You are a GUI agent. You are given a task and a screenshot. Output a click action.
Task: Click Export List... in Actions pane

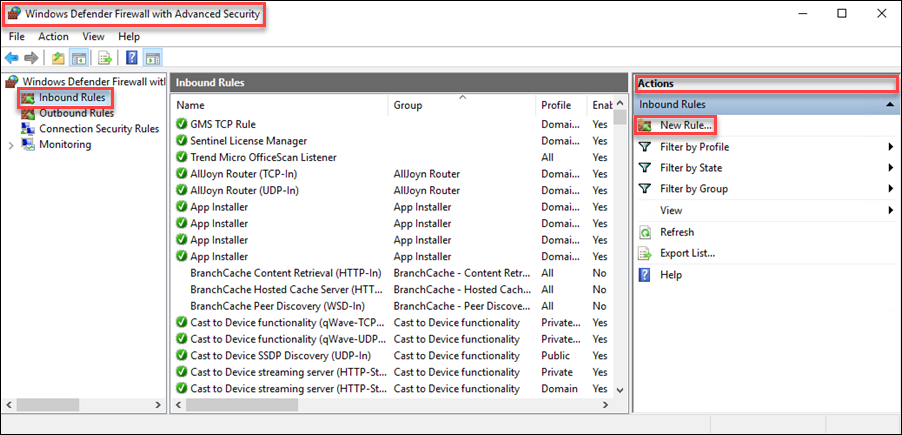tap(687, 253)
